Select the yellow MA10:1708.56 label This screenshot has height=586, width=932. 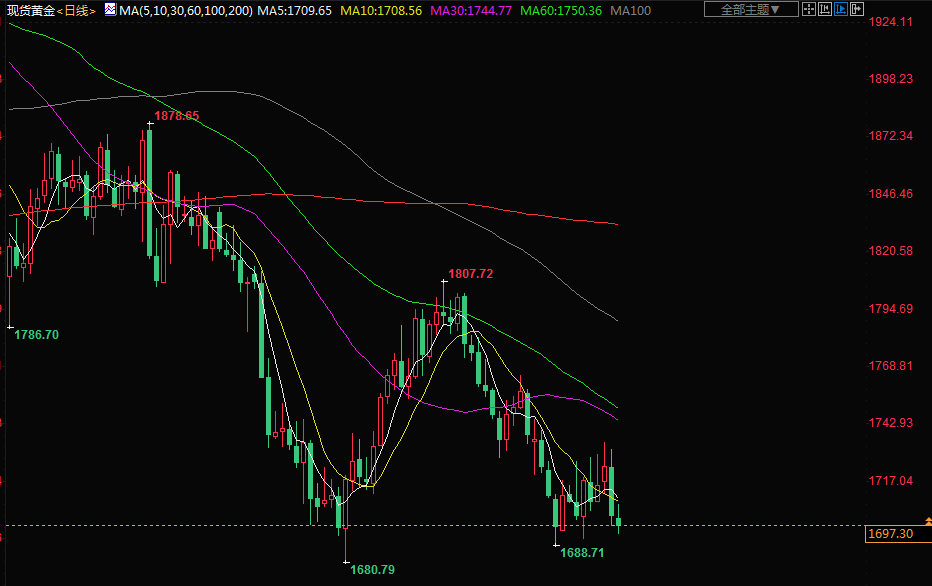(x=381, y=10)
